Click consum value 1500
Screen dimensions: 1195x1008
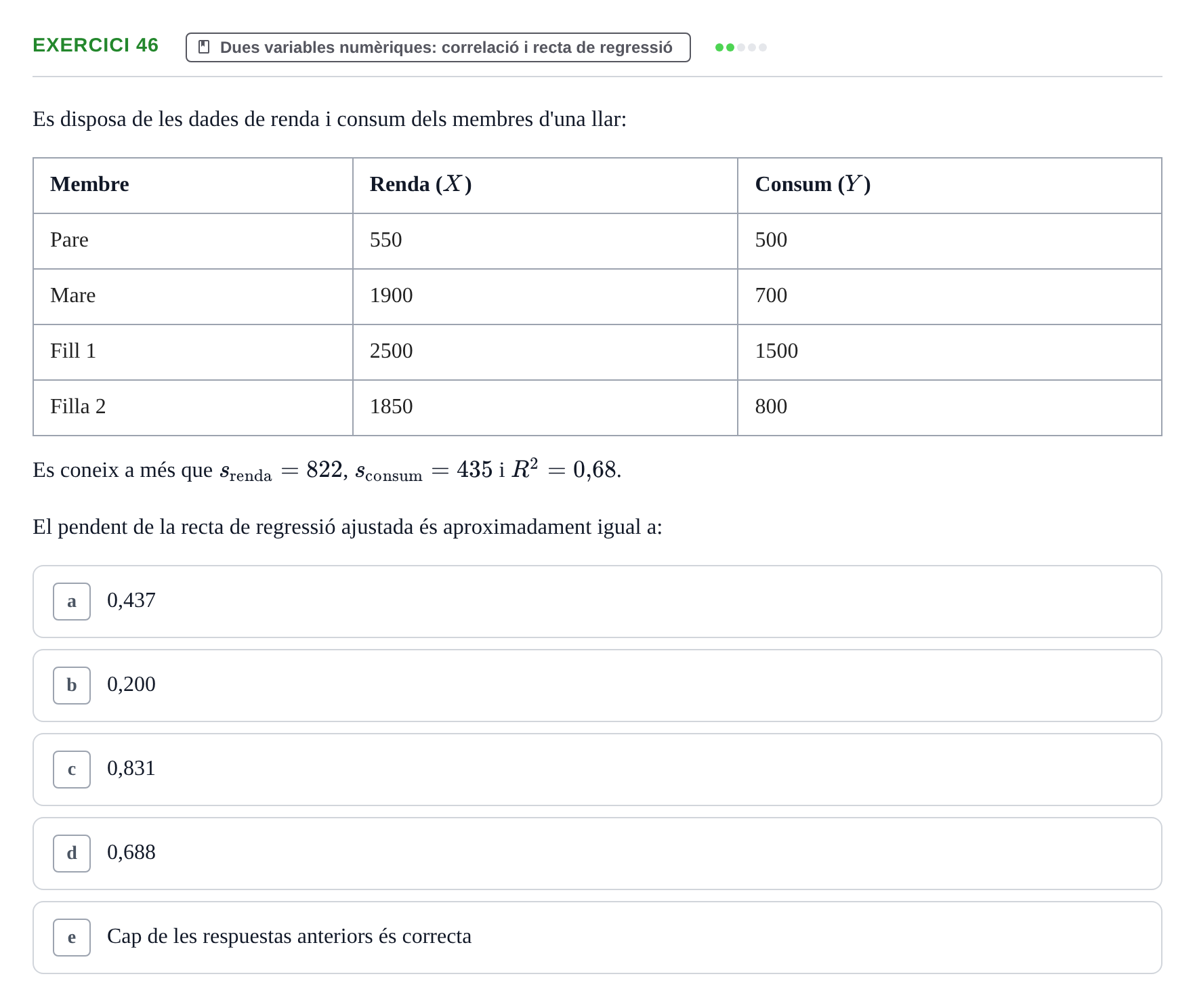tap(776, 351)
